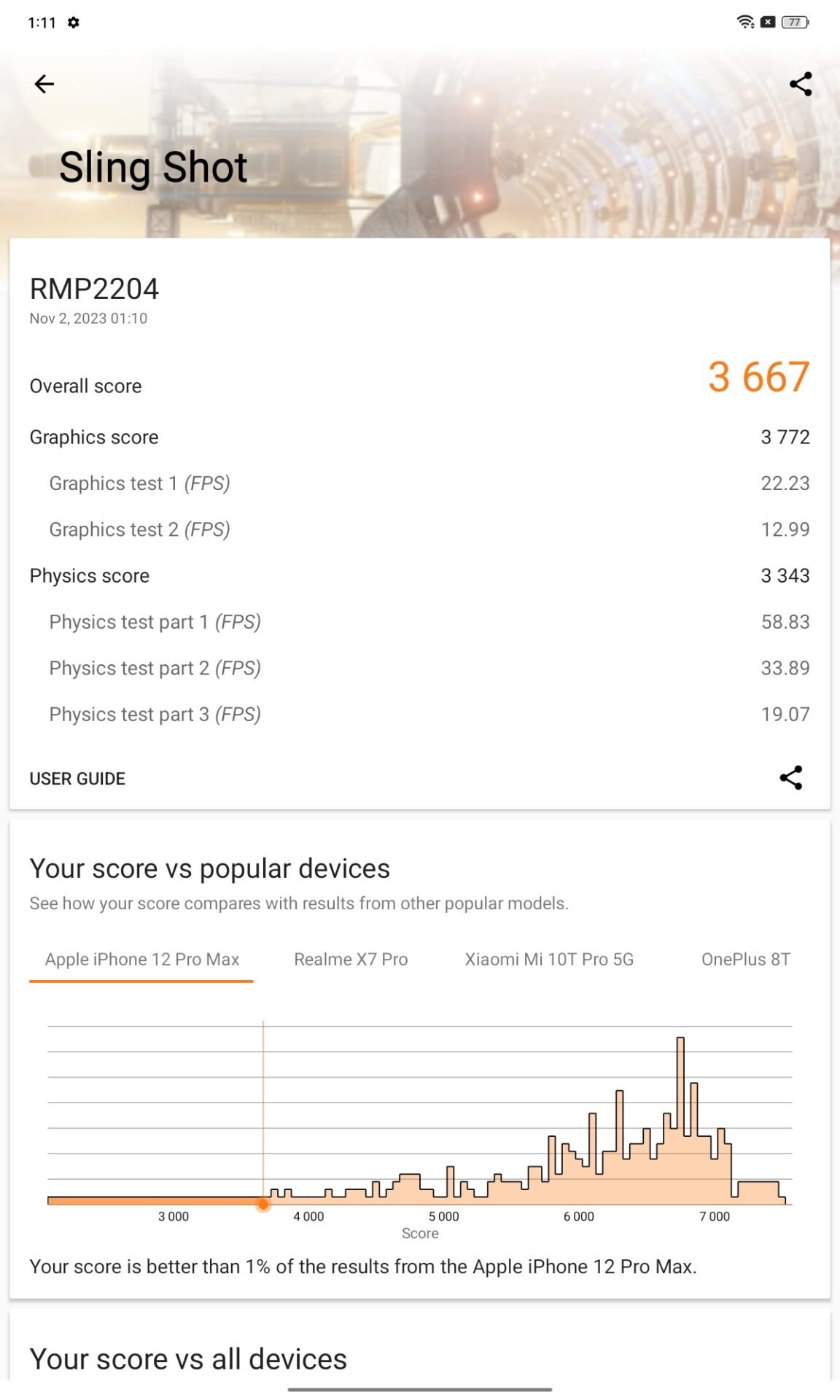The height and width of the screenshot is (1400, 840).
Task: Tap the overall score 3 667
Action: [758, 377]
